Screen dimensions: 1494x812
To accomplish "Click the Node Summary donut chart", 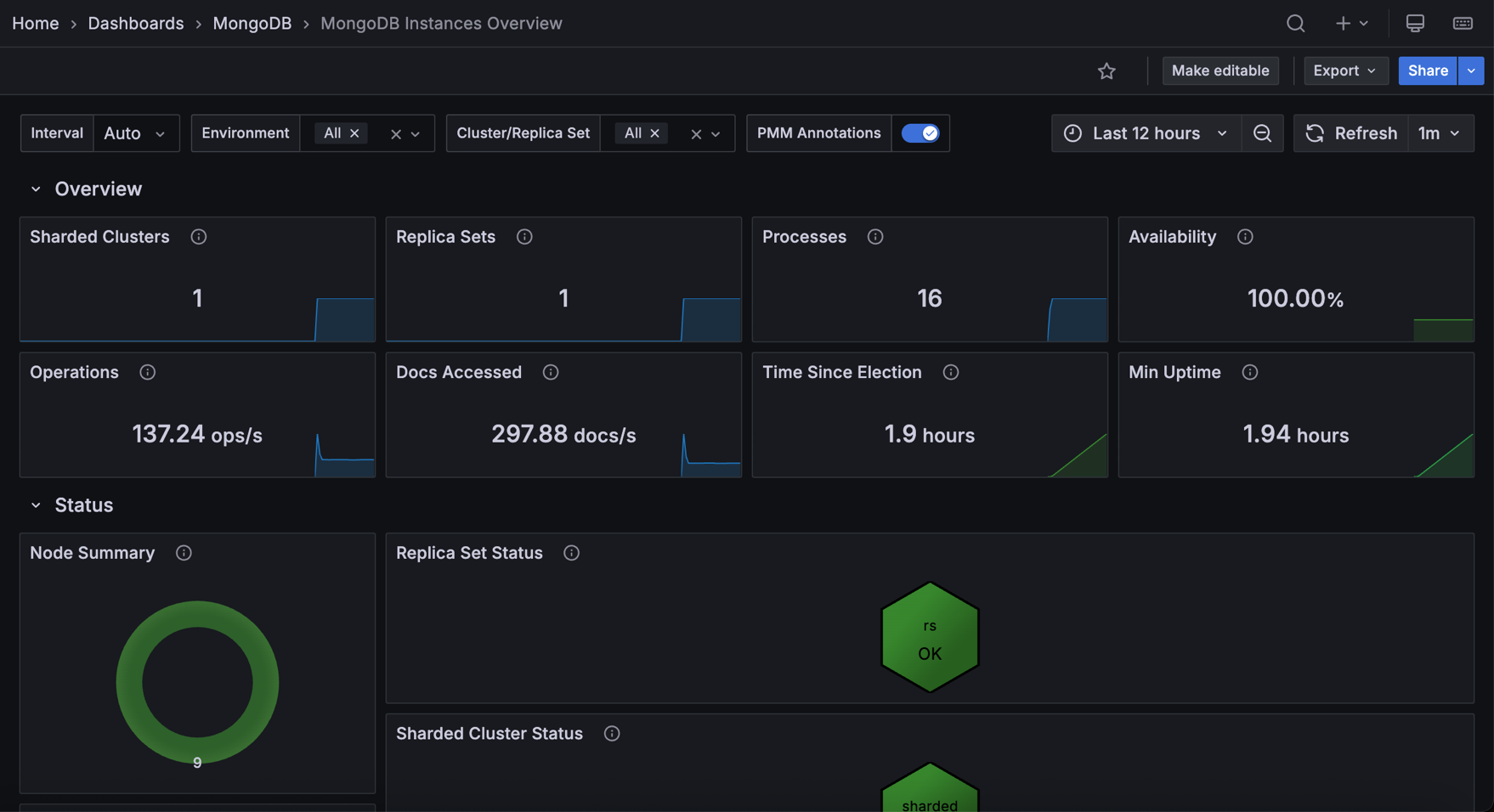I will pyautogui.click(x=197, y=682).
